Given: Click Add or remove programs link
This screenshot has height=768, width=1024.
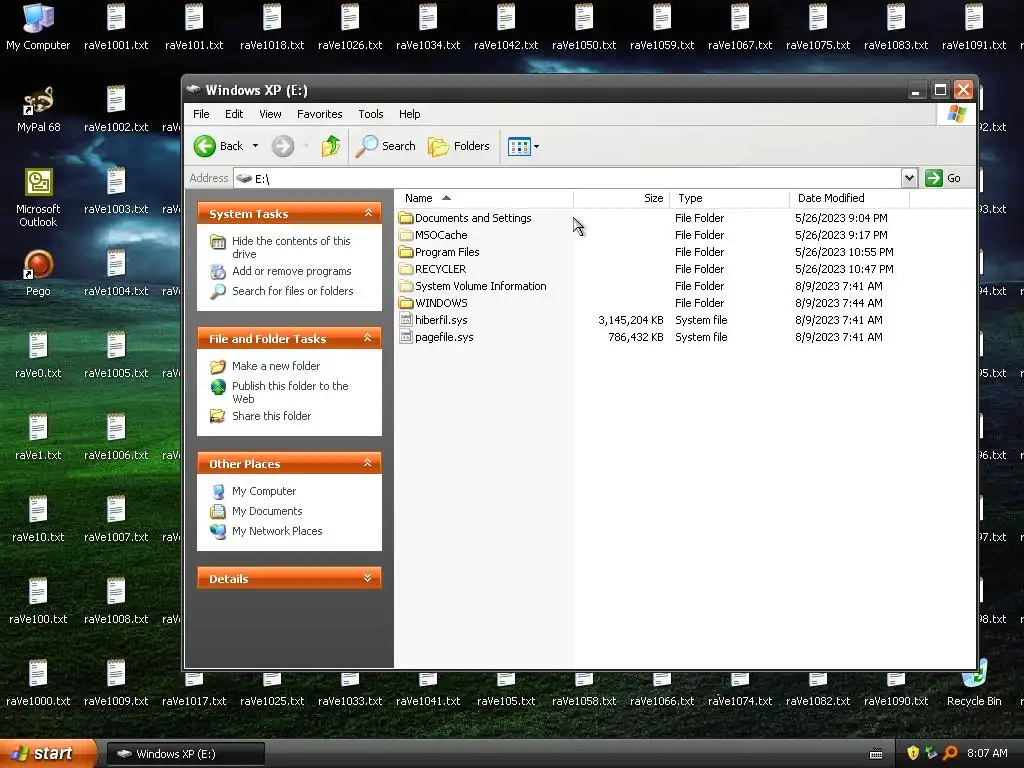Looking at the screenshot, I should coord(291,271).
